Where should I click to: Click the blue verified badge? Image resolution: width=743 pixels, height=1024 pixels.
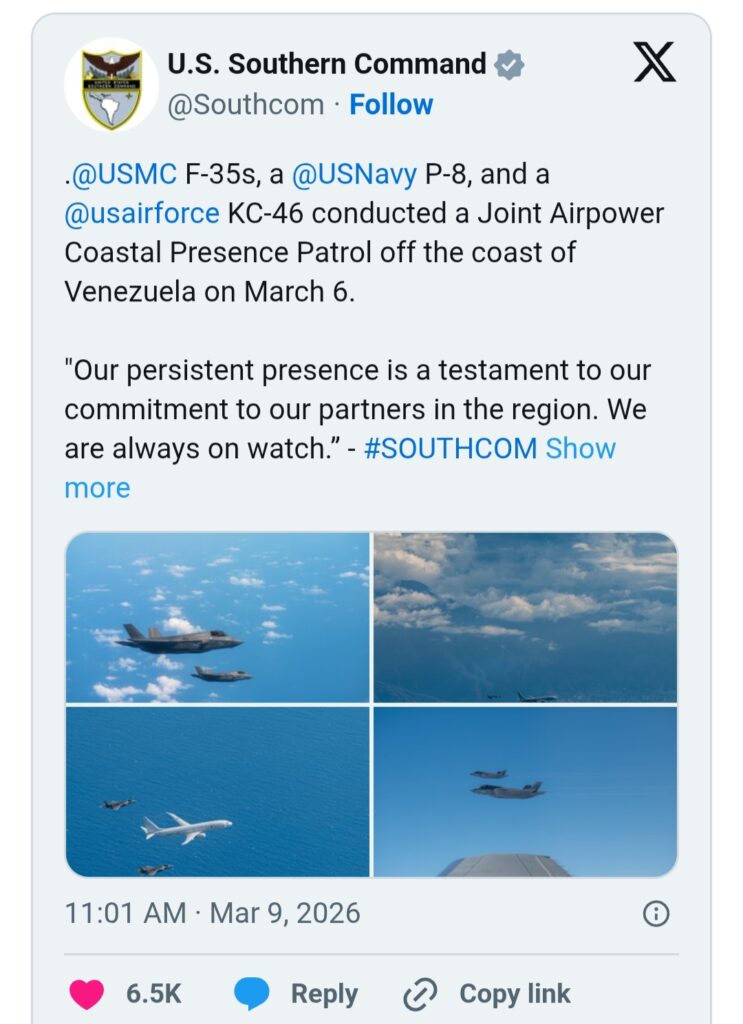pyautogui.click(x=509, y=65)
